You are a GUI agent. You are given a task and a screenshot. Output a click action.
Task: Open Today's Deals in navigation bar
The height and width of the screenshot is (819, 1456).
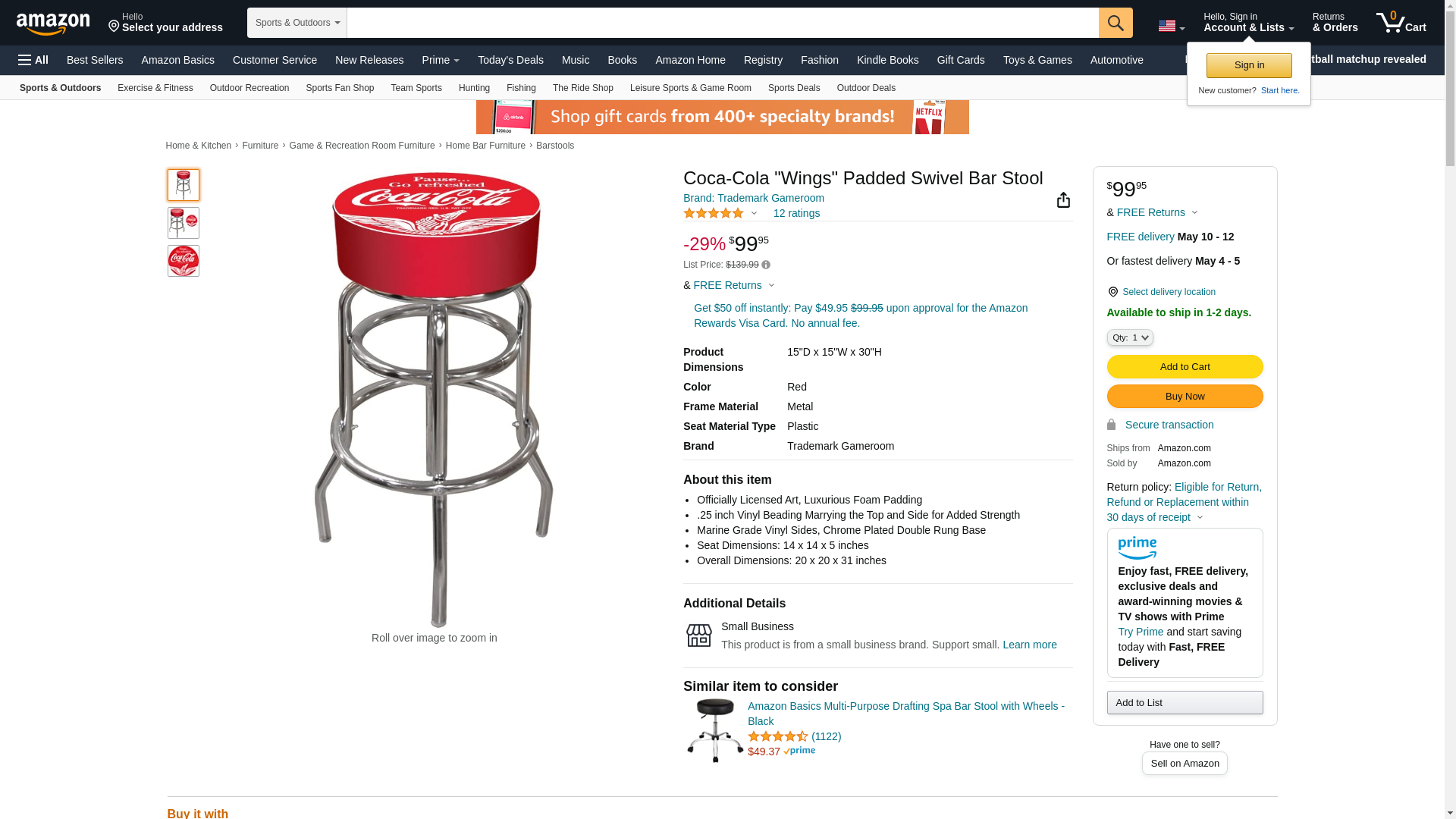510,60
